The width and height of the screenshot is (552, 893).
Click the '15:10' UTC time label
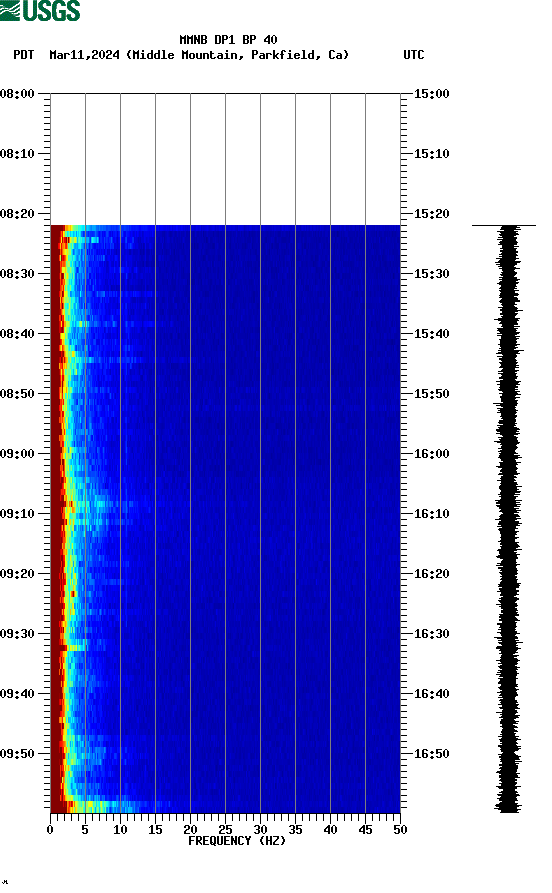(431, 154)
